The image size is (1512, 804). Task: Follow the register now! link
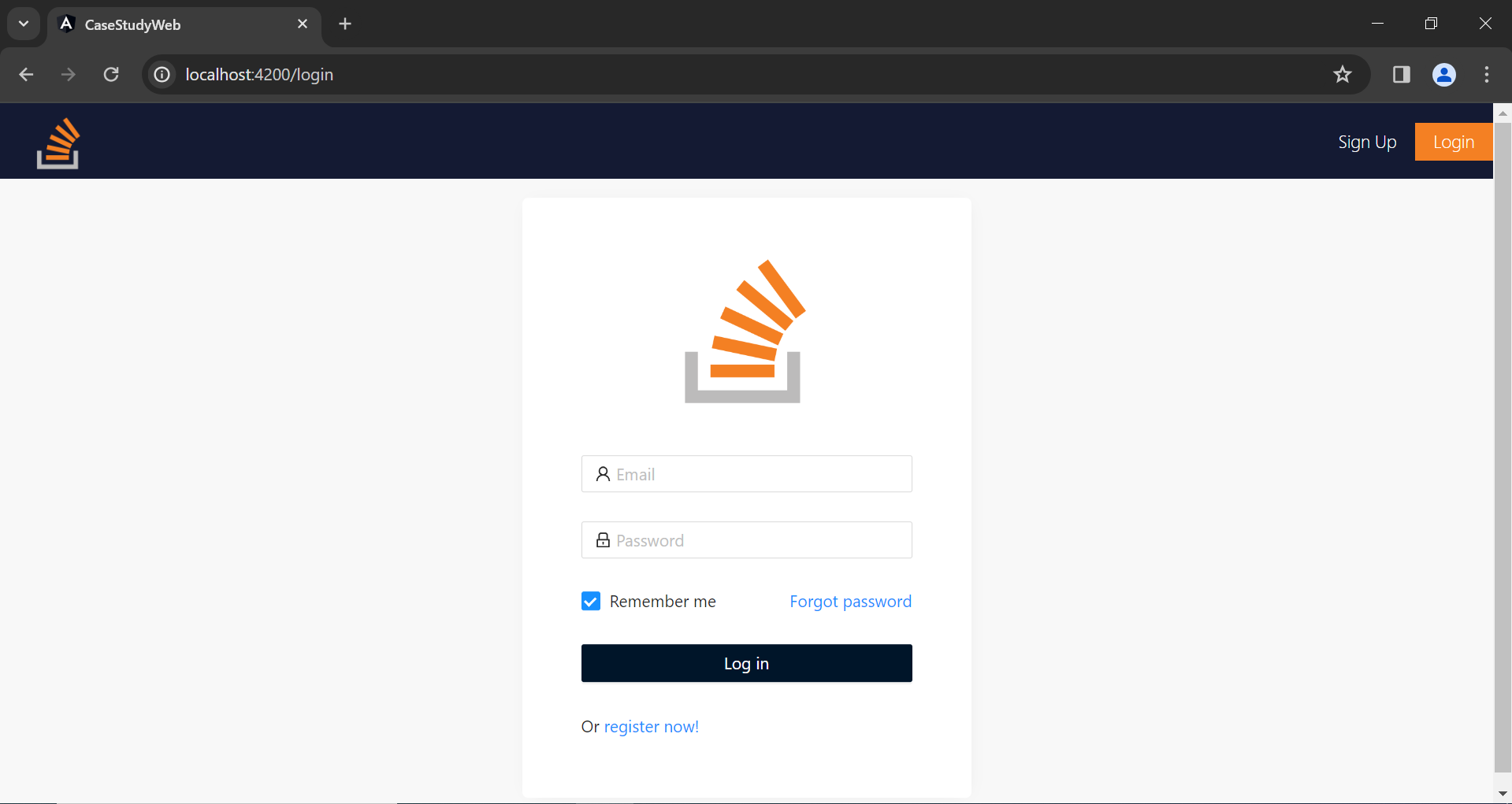point(651,727)
